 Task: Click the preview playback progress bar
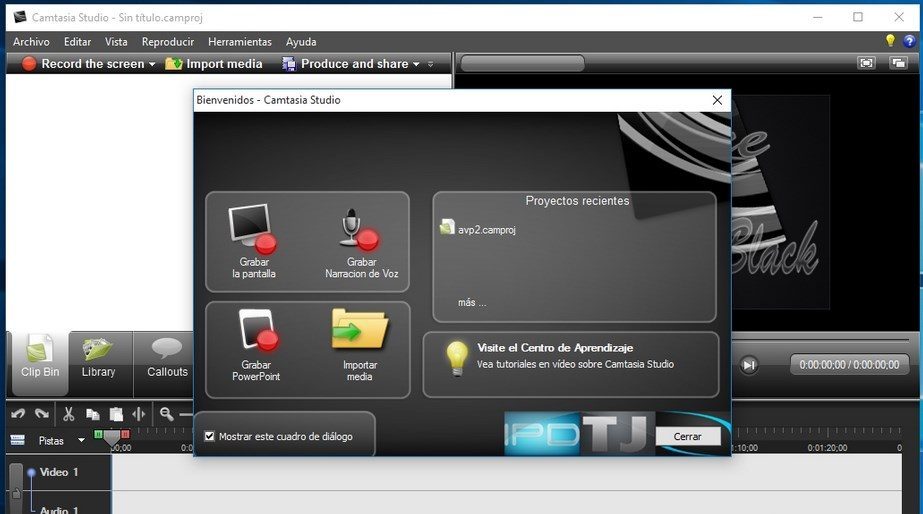point(819,340)
